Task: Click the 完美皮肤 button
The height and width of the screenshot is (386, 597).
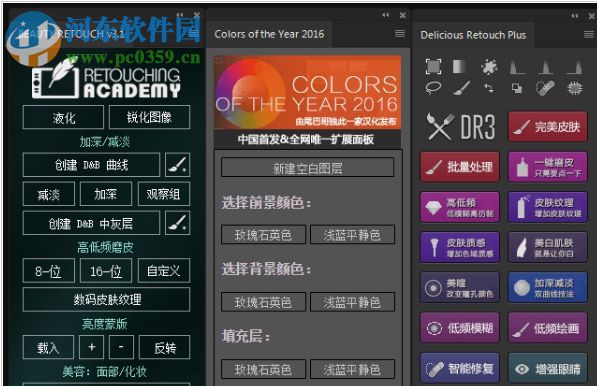Action: pyautogui.click(x=548, y=127)
